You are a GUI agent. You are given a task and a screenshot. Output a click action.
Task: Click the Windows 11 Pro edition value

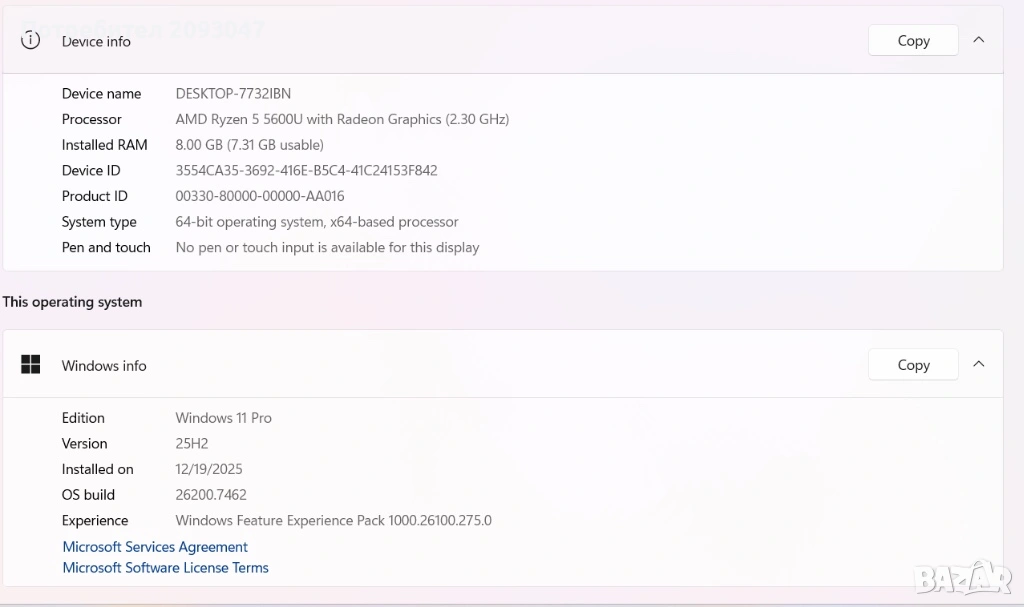(223, 418)
